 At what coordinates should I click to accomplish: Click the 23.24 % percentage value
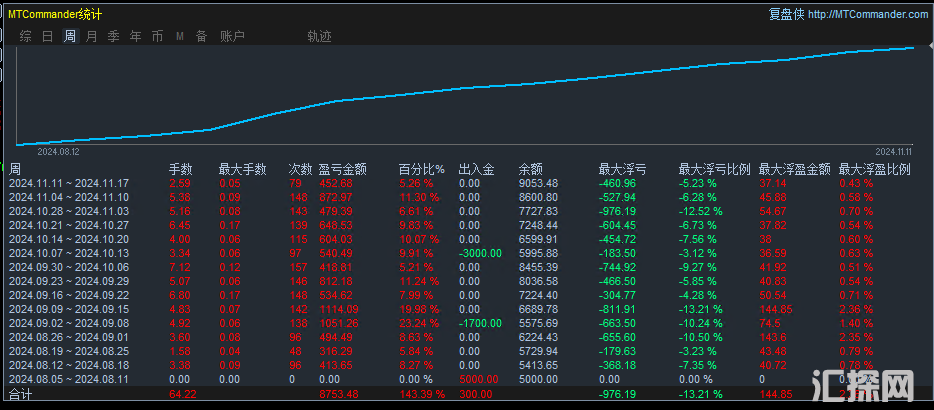(x=419, y=323)
